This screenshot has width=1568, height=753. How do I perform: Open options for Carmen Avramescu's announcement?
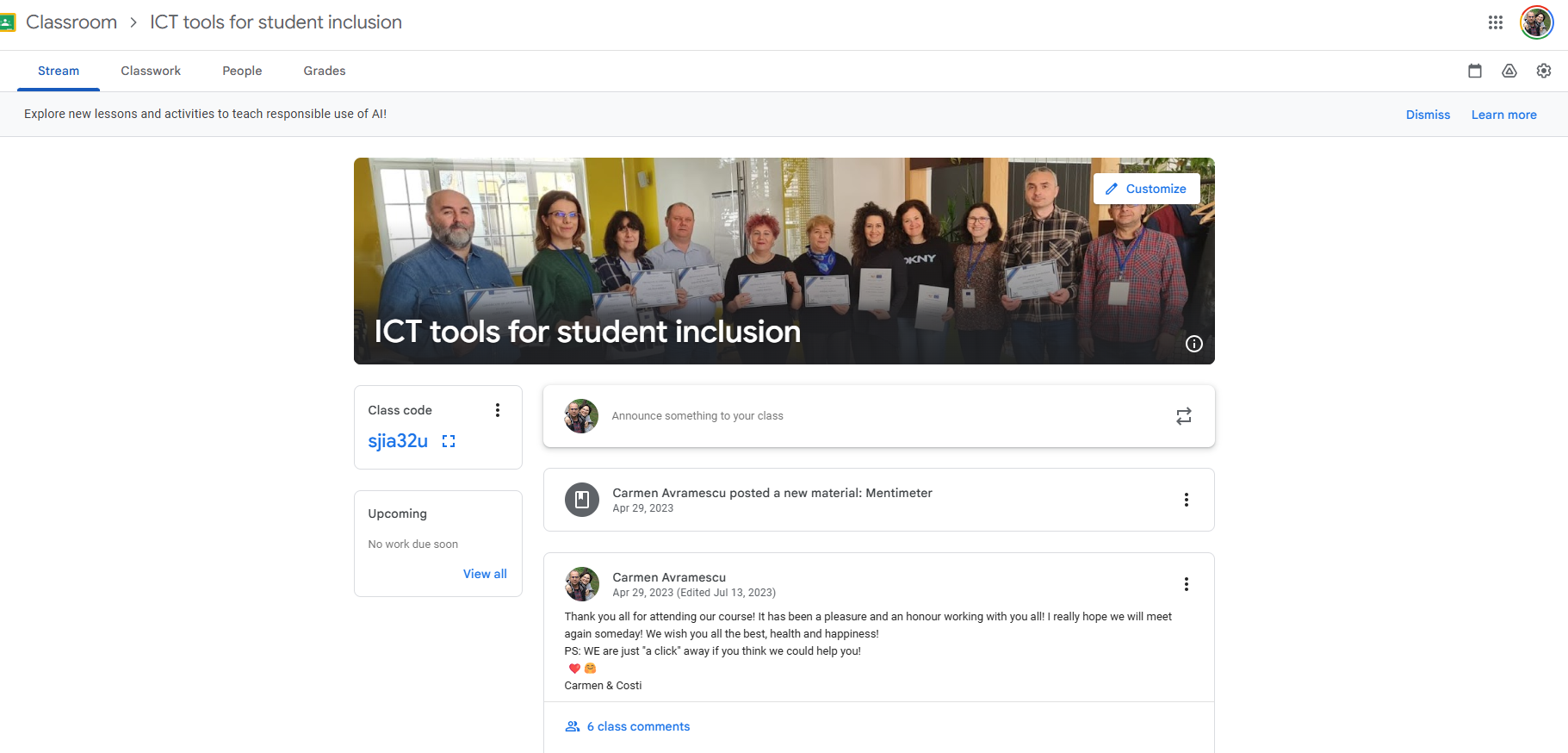click(1187, 584)
